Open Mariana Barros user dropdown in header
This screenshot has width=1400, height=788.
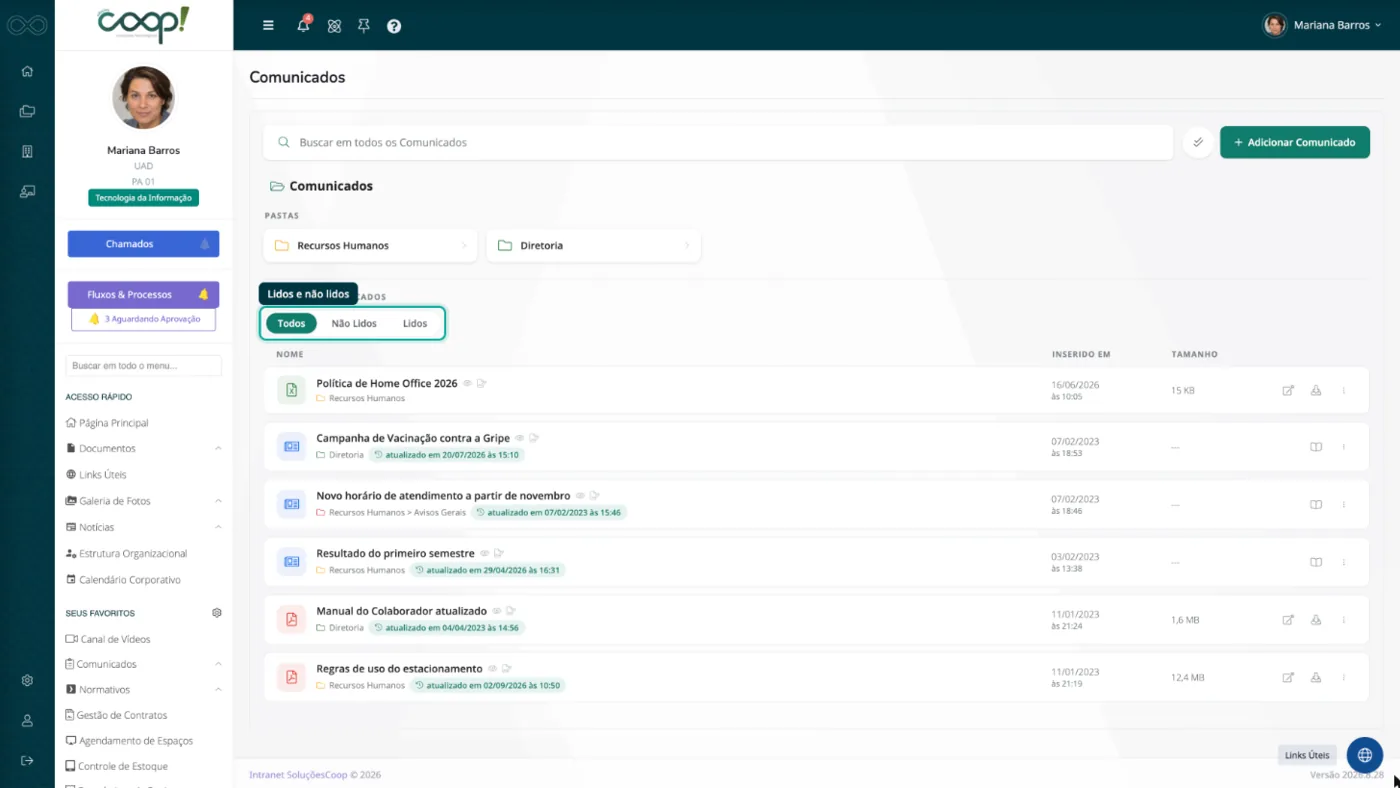pyautogui.click(x=1322, y=25)
